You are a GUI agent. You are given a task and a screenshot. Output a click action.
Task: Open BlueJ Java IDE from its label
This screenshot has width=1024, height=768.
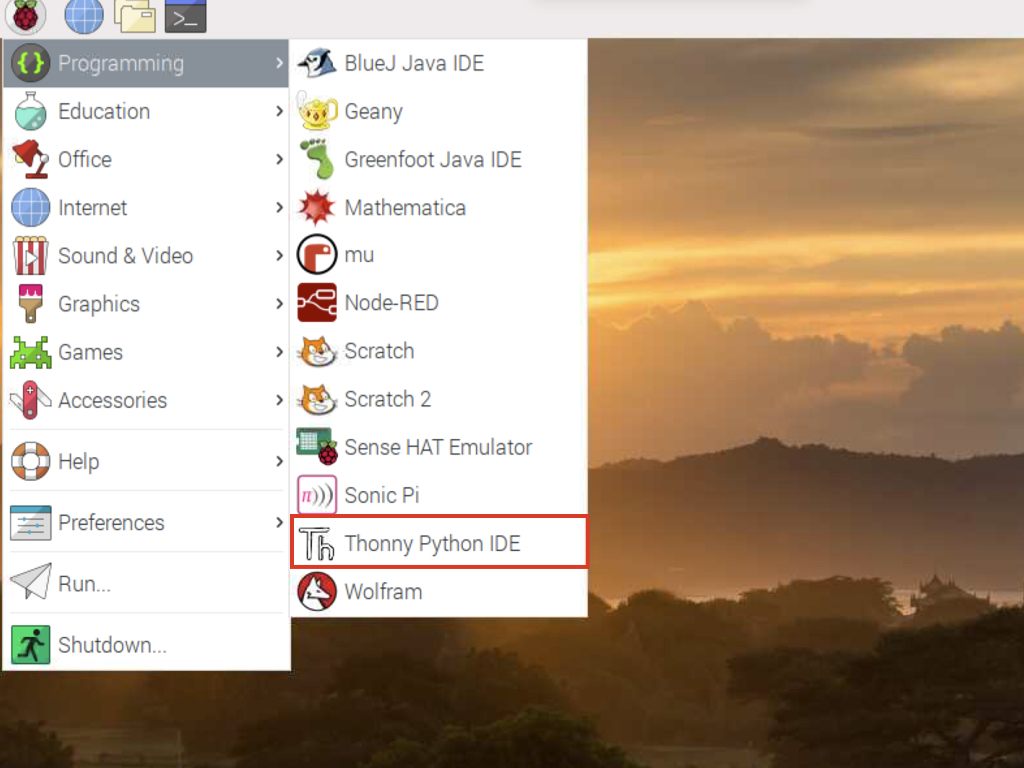(414, 63)
